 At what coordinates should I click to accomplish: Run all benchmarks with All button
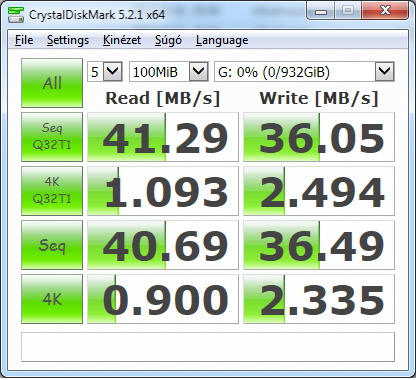(x=52, y=83)
